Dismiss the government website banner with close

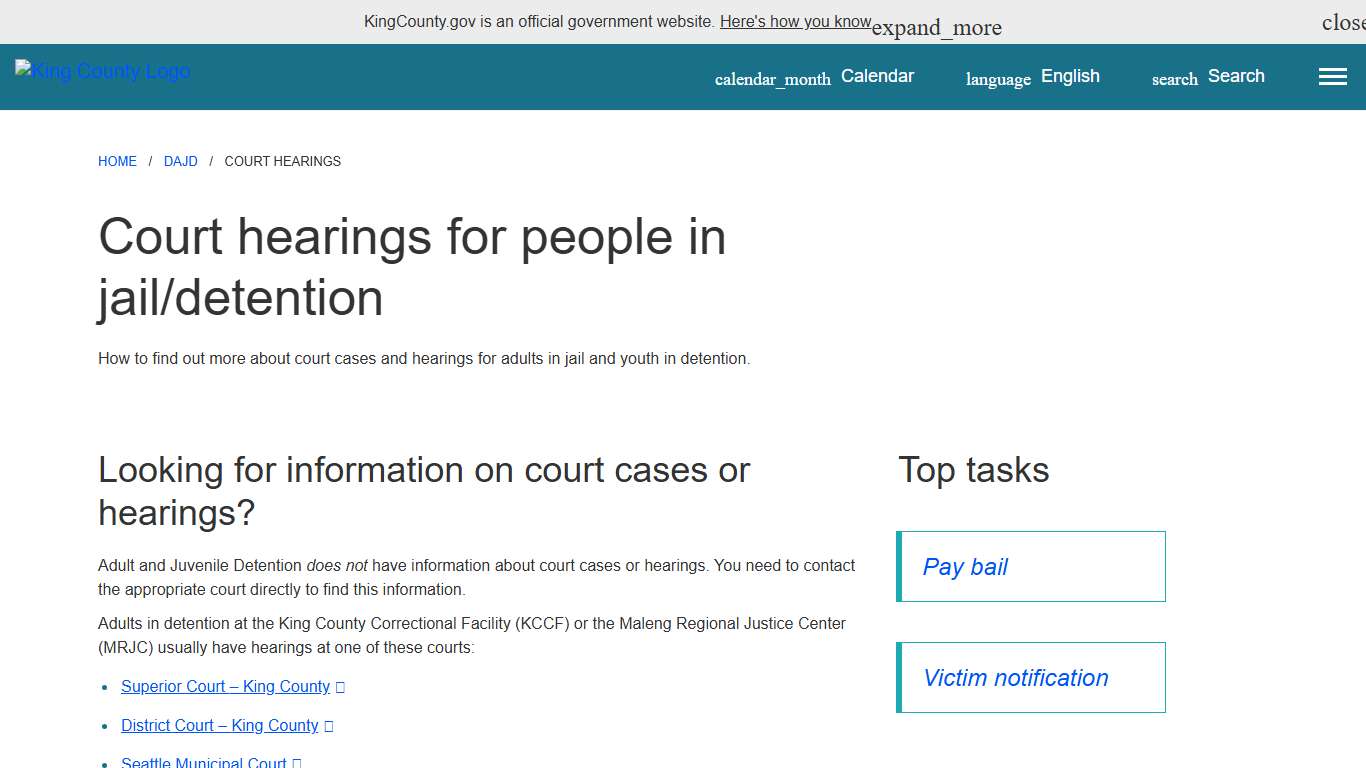point(1343,21)
